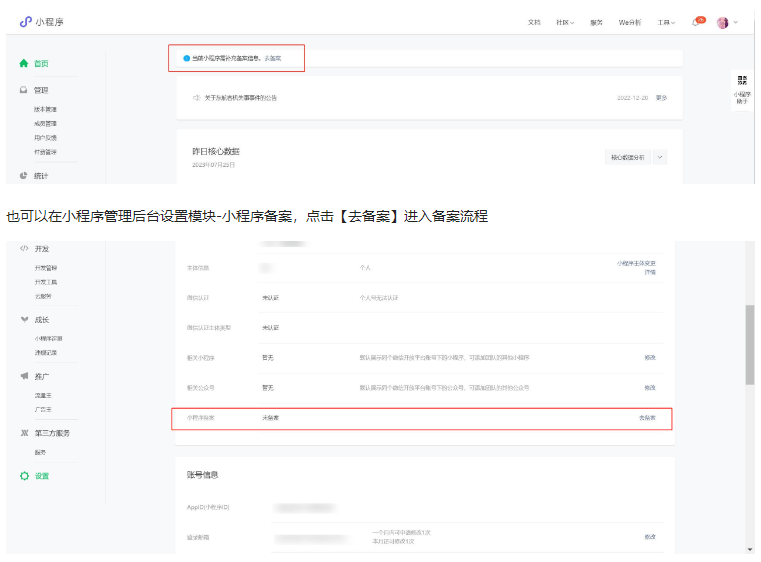
Task: Click 修改 link in 相关公众号 row
Action: click(650, 387)
